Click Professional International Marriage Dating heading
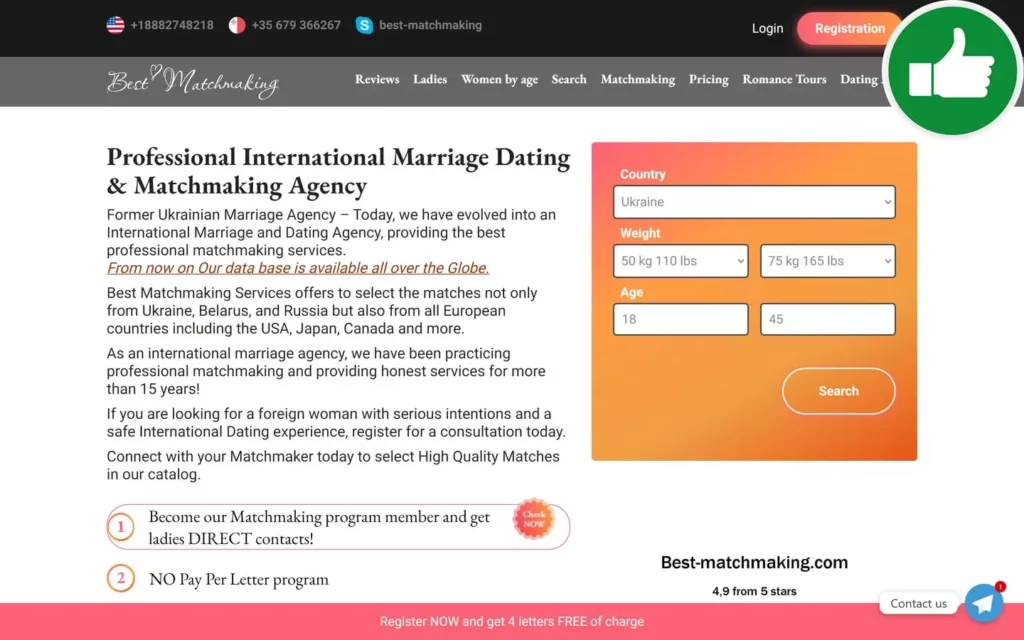Screen dimensions: 1024x640 [x=338, y=171]
